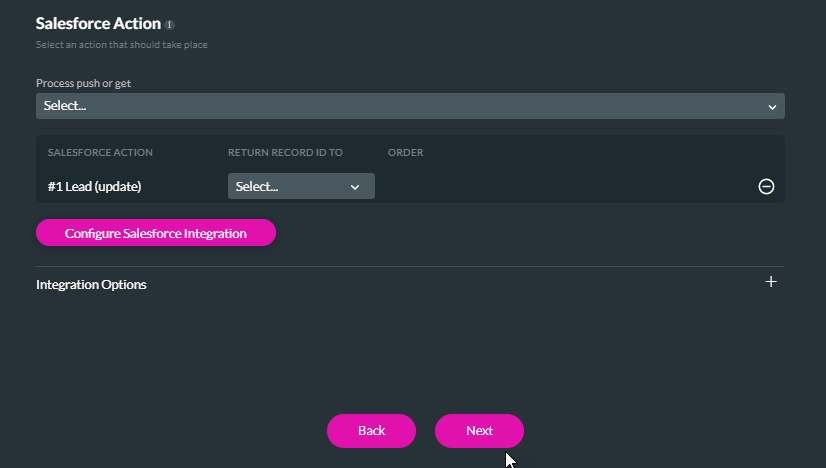Click the ORDER column header
Image resolution: width=826 pixels, height=468 pixels.
pyautogui.click(x=405, y=153)
